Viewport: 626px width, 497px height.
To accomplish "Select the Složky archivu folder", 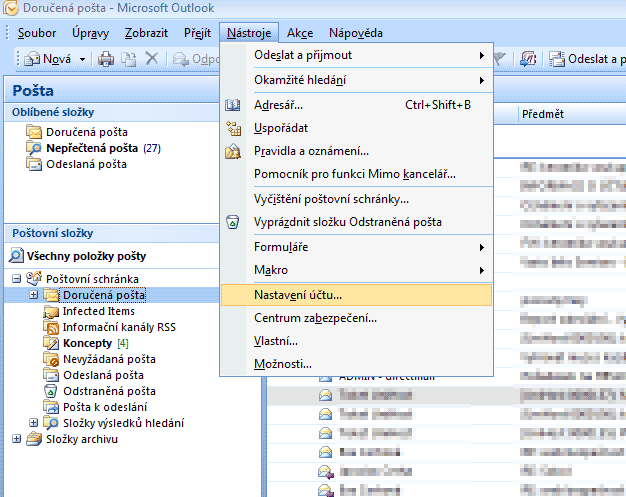I will coord(82,439).
